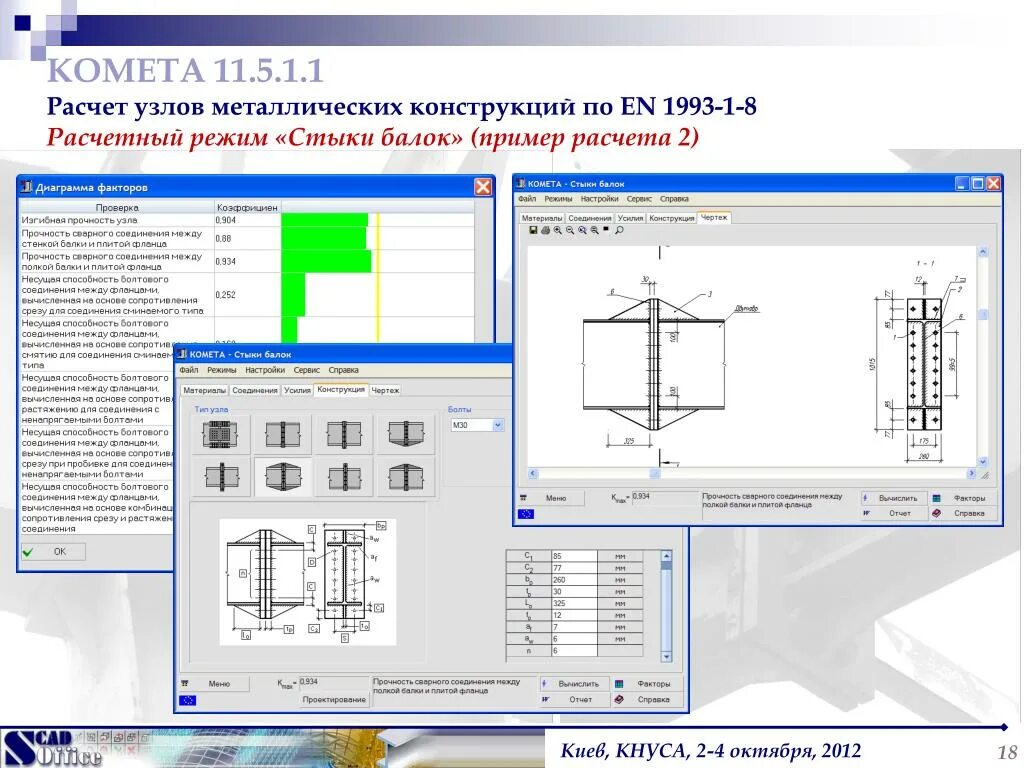
Task: Click the zoom-out magnifier next to zoom-in
Action: point(570,231)
